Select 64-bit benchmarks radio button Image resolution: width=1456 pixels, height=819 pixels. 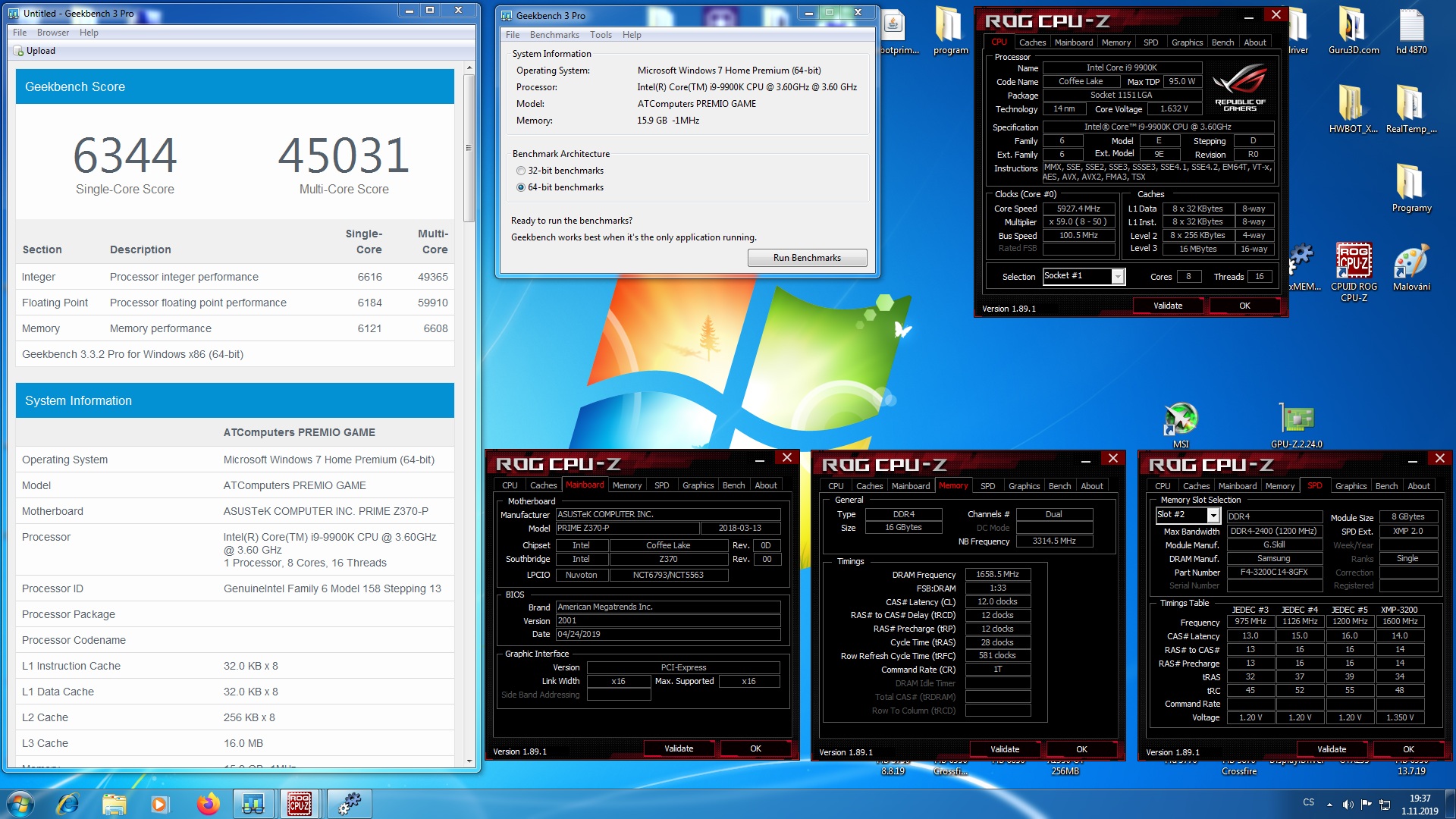click(521, 187)
